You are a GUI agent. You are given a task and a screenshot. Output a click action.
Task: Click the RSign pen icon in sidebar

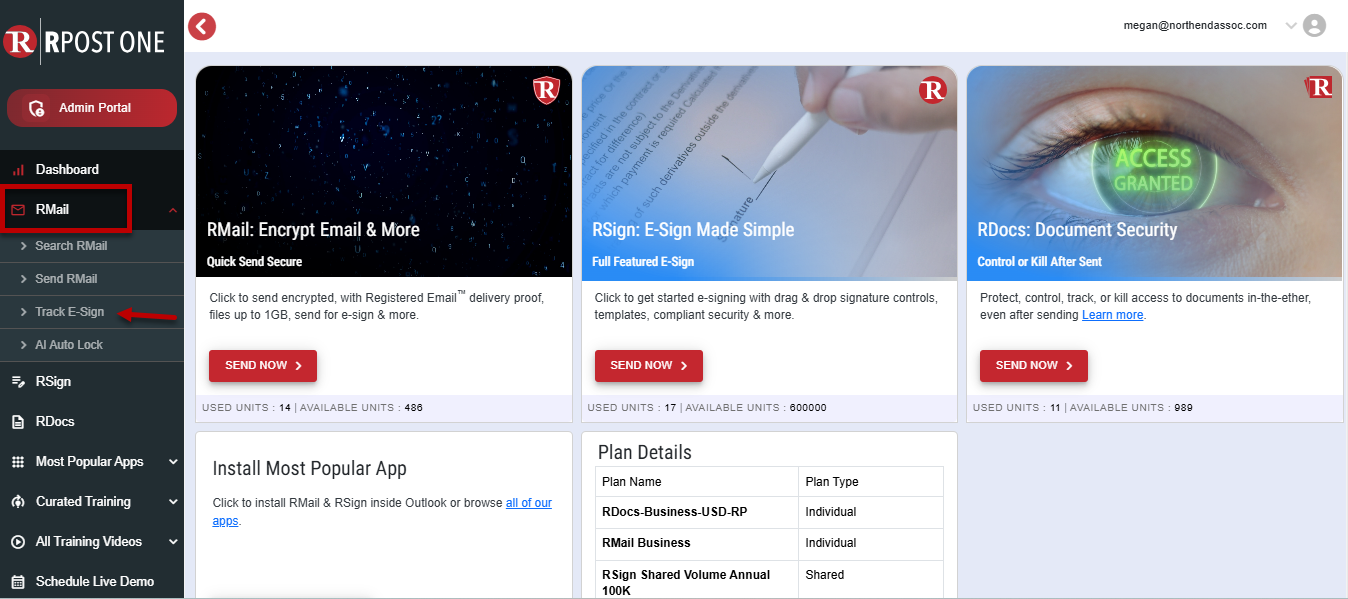pyautogui.click(x=18, y=382)
